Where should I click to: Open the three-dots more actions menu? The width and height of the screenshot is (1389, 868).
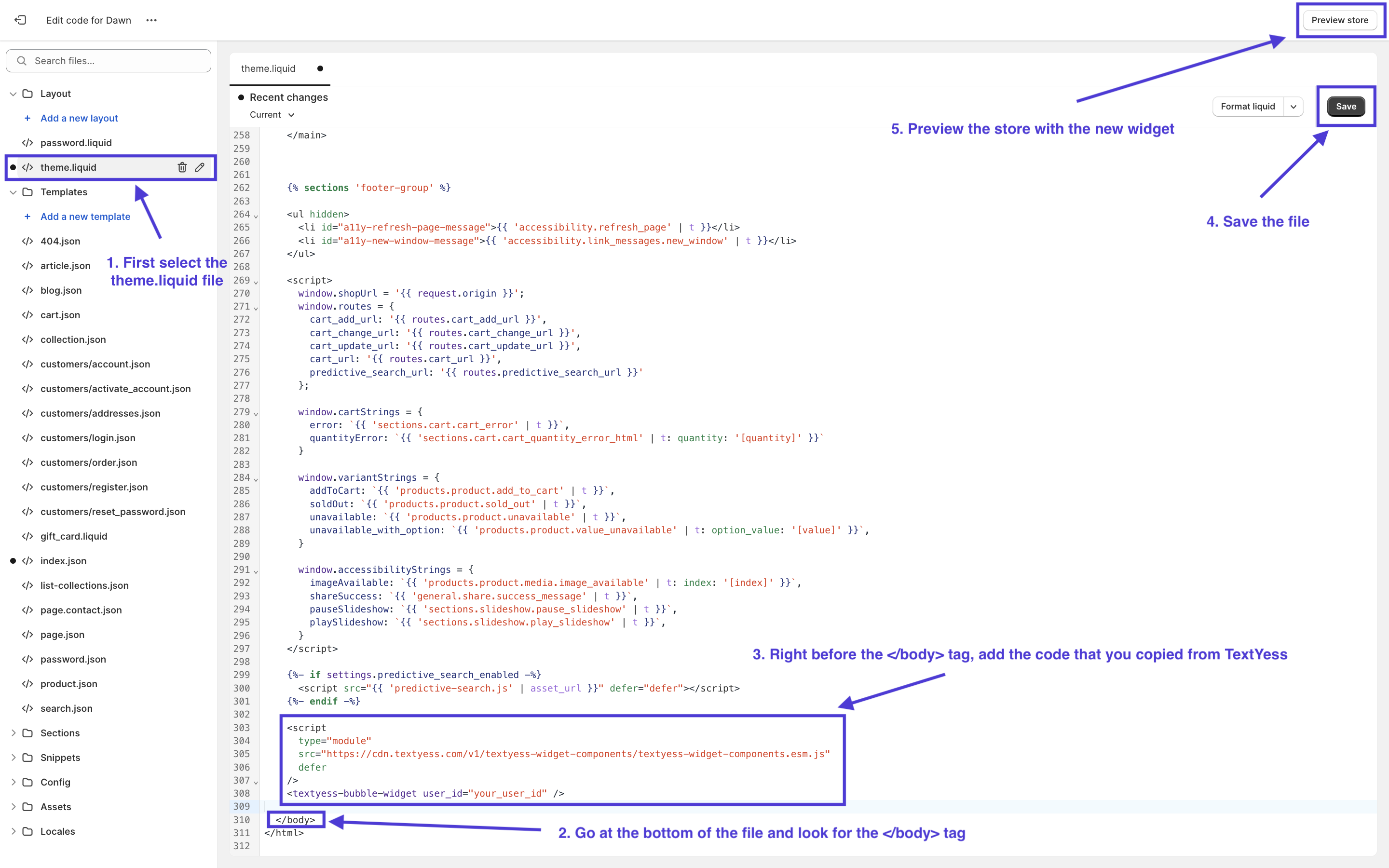(x=151, y=20)
